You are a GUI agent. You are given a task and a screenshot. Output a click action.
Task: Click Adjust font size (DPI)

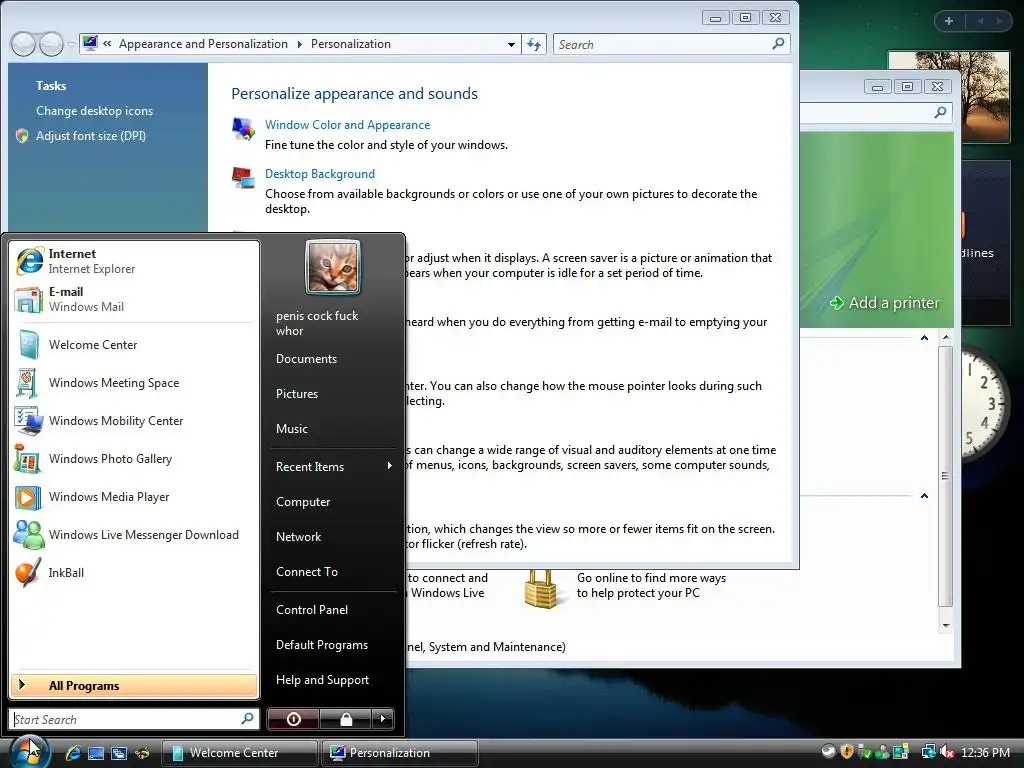tap(91, 136)
